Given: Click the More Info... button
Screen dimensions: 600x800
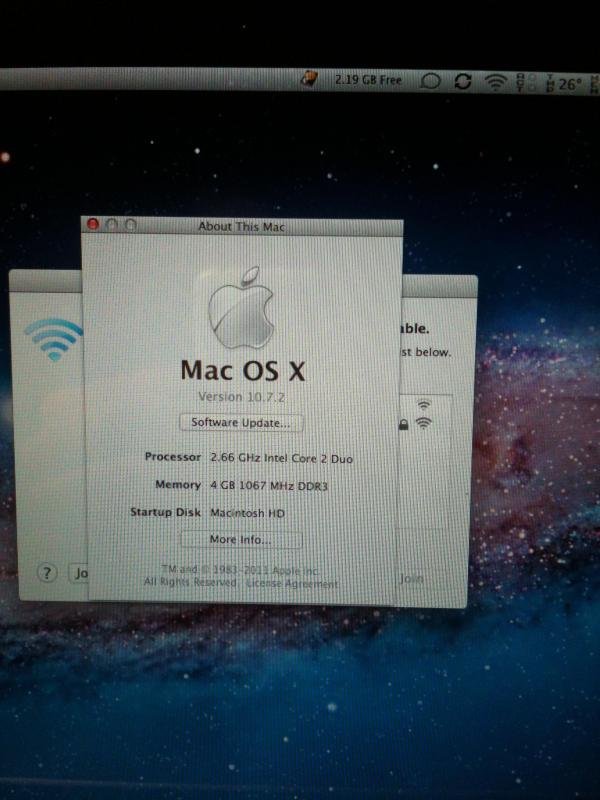Looking at the screenshot, I should pyautogui.click(x=241, y=540).
